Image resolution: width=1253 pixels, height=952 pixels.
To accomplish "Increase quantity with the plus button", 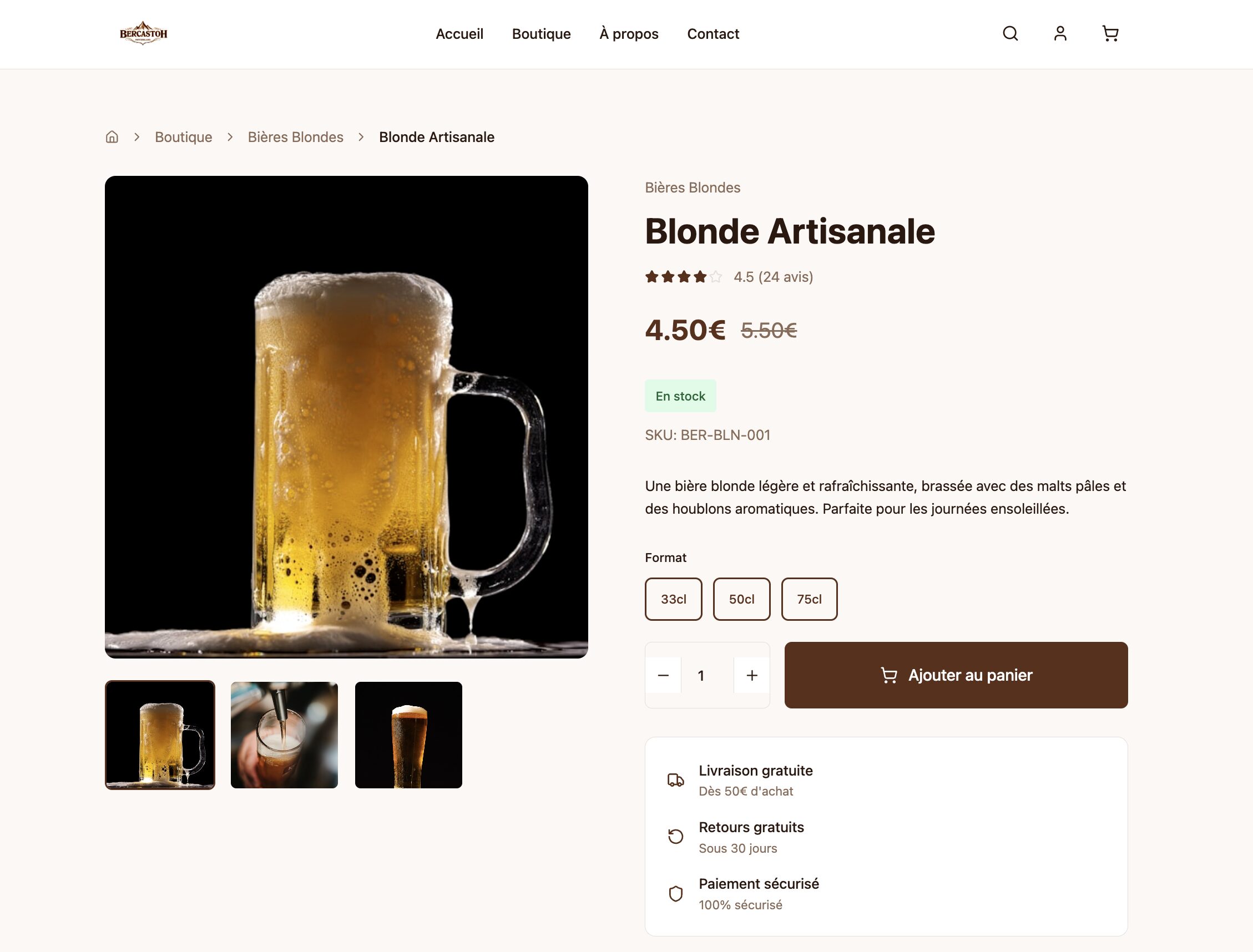I will pyautogui.click(x=751, y=676).
